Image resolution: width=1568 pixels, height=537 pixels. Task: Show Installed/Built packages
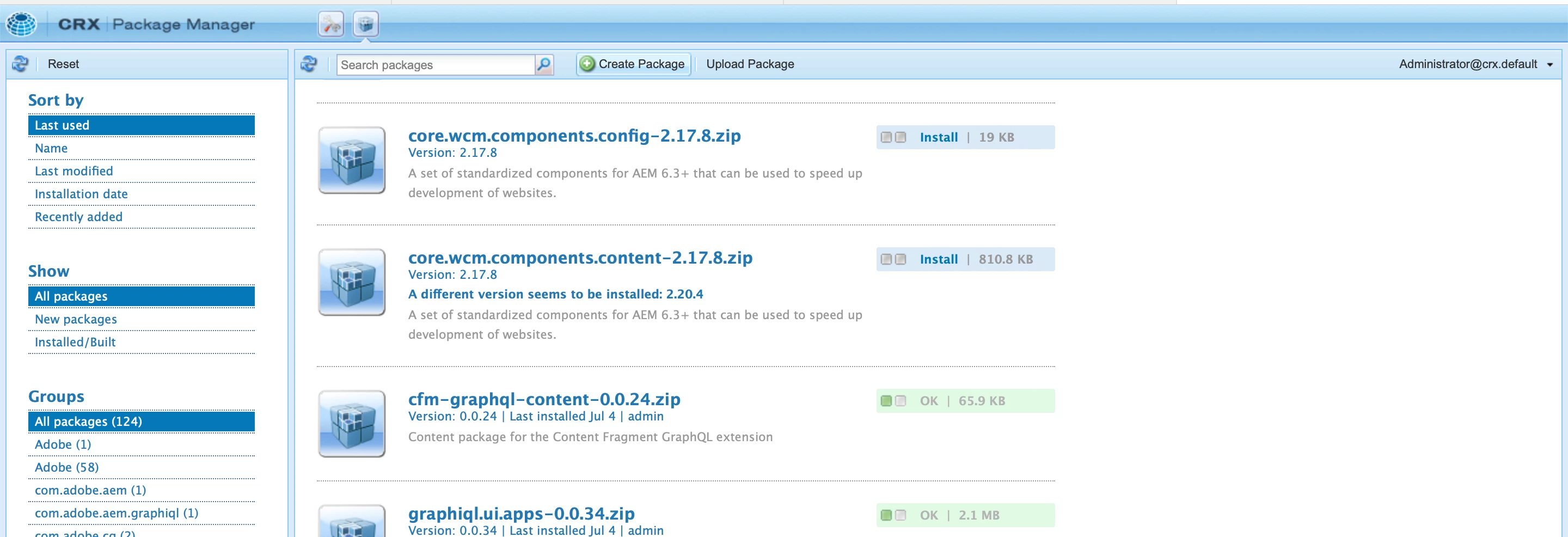pyautogui.click(x=141, y=342)
